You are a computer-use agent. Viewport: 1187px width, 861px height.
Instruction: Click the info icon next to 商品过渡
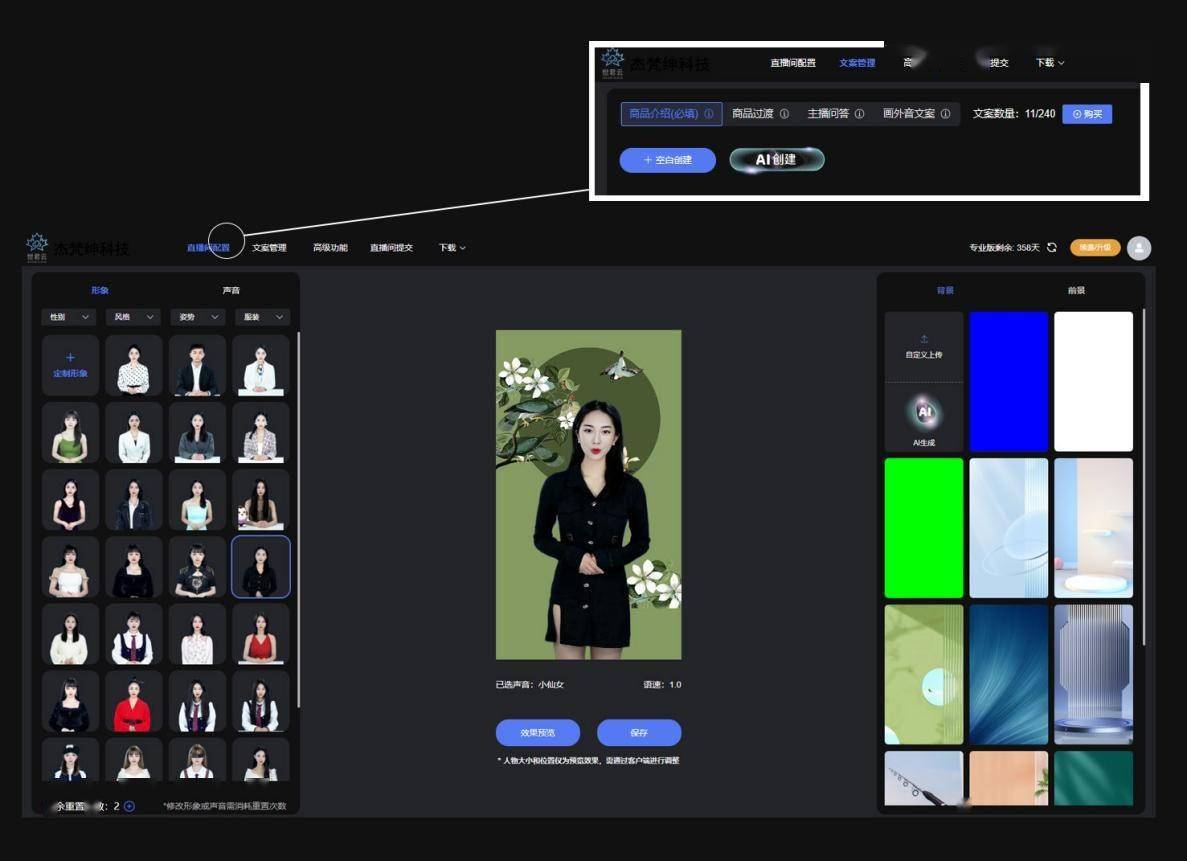coord(785,113)
